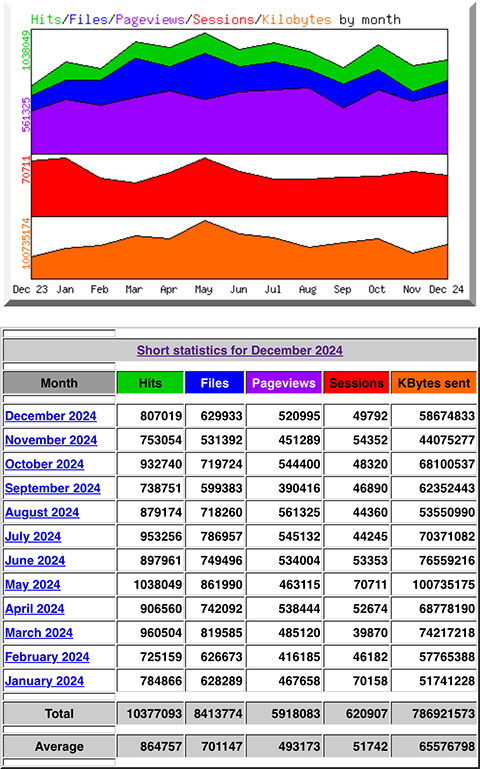Select May 2024 kilobytes value 100735175
480x769 pixels.
click(444, 585)
